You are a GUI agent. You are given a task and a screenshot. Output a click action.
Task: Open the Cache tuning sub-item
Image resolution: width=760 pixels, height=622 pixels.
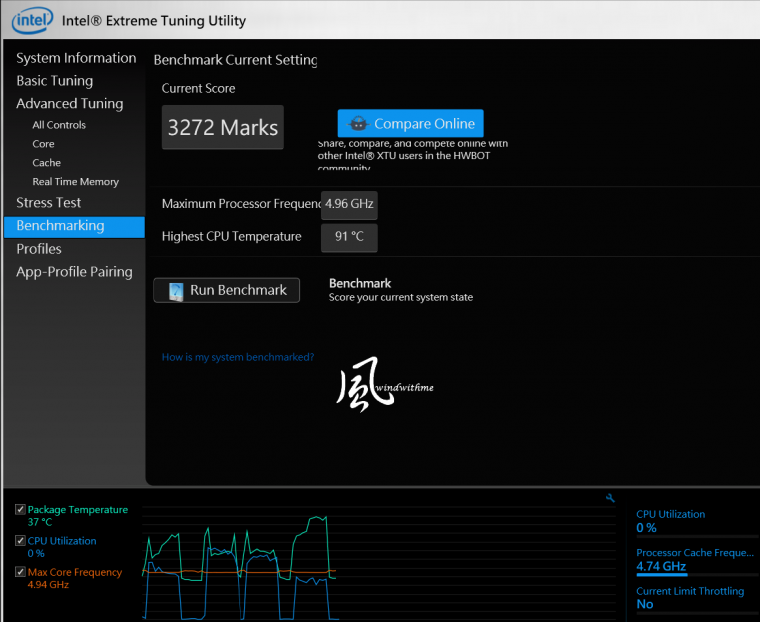pos(46,163)
